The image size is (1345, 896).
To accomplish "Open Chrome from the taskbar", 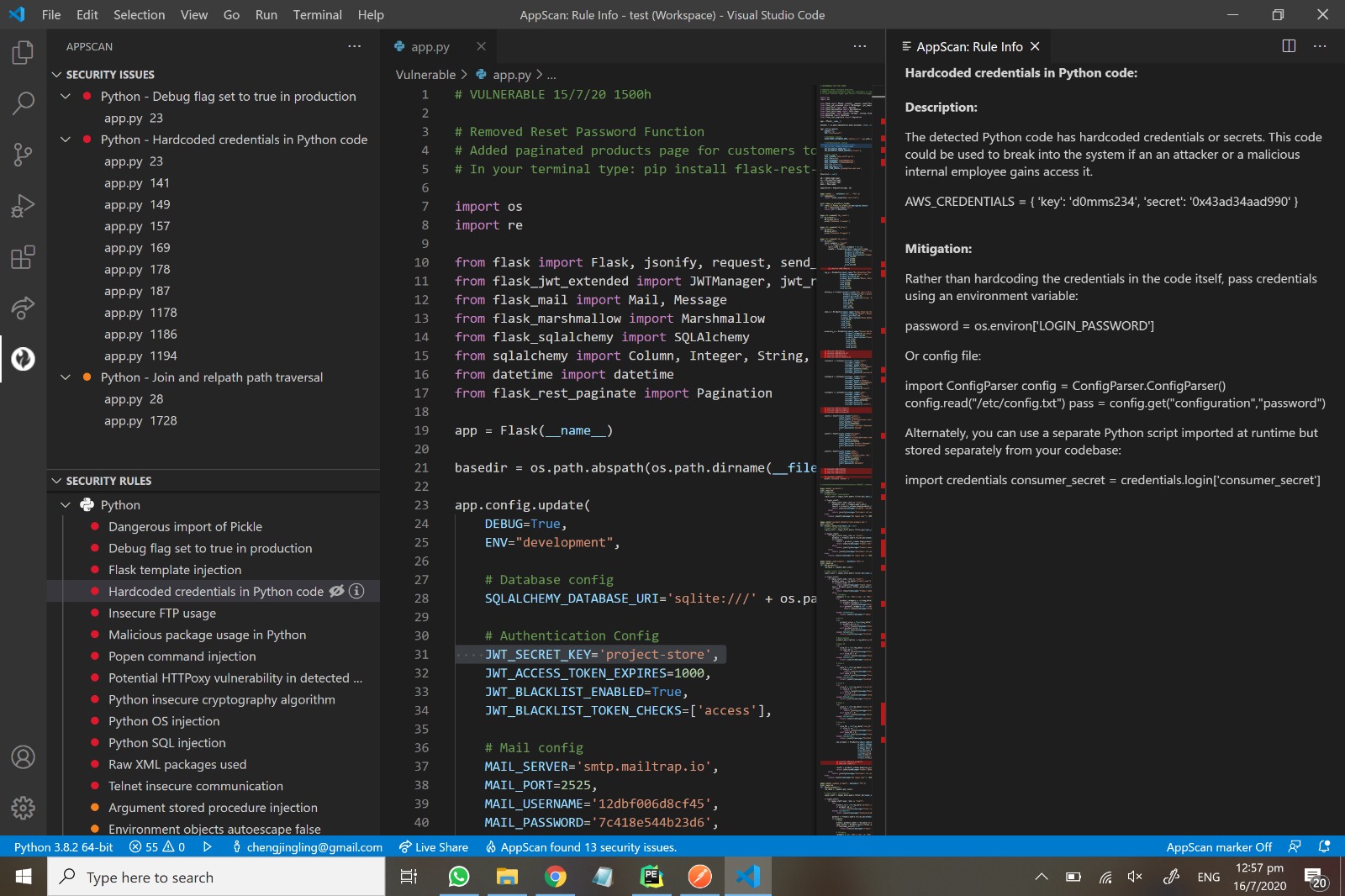I will point(555,877).
